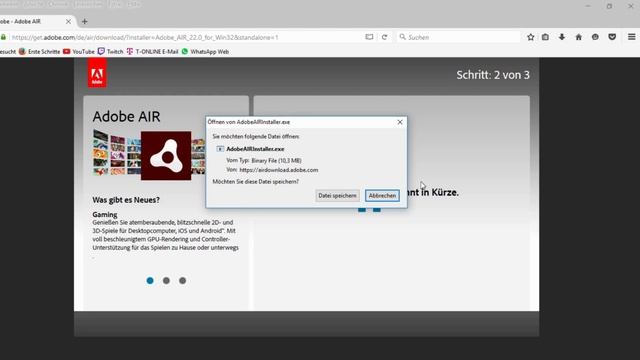Select the first blue carousel dot
Screen dimensions: 640x360
(150, 280)
